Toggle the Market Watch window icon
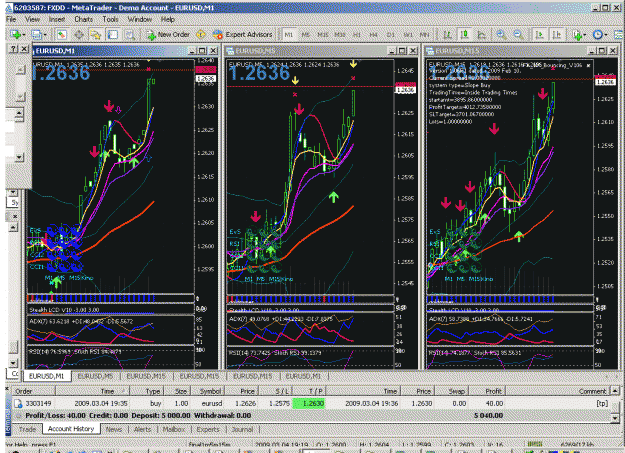The image size is (625, 453). (x=61, y=35)
